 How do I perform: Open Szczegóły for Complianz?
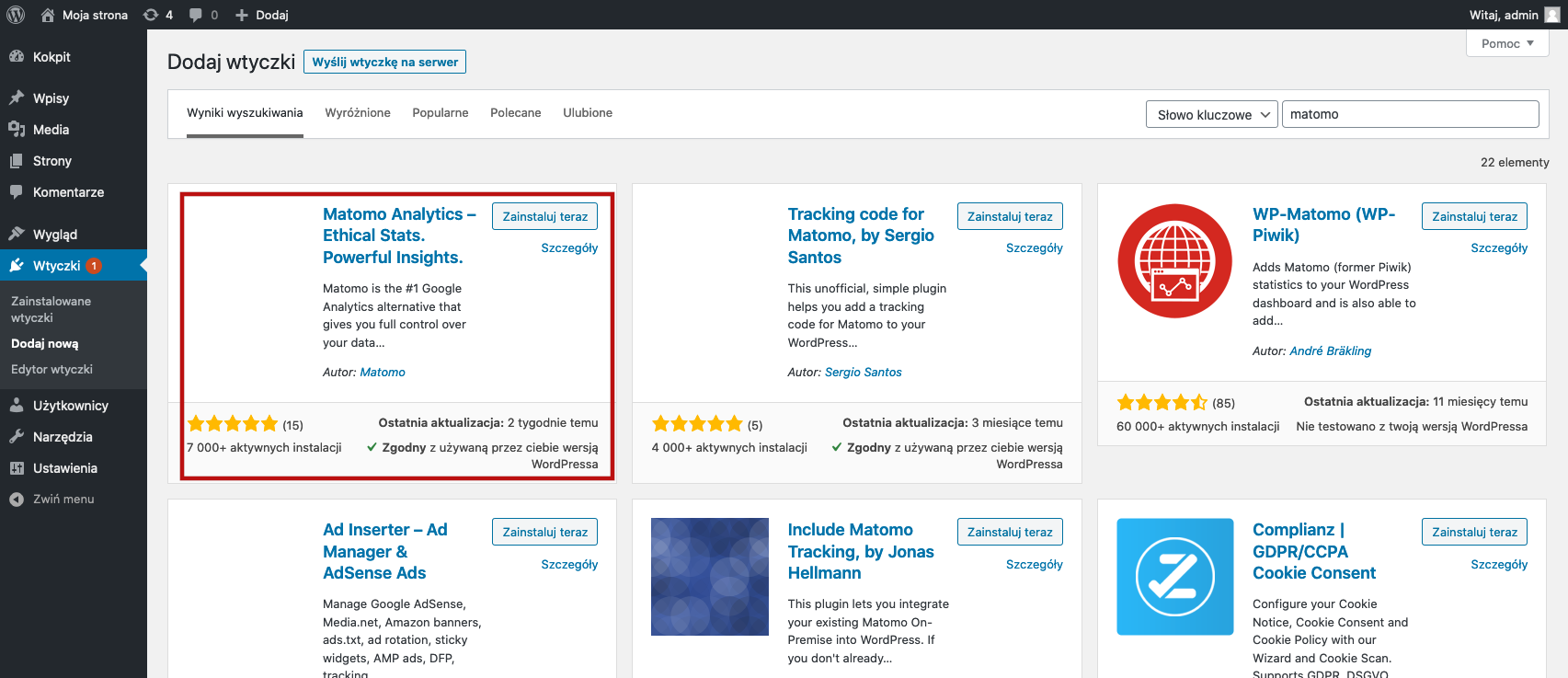point(1499,564)
